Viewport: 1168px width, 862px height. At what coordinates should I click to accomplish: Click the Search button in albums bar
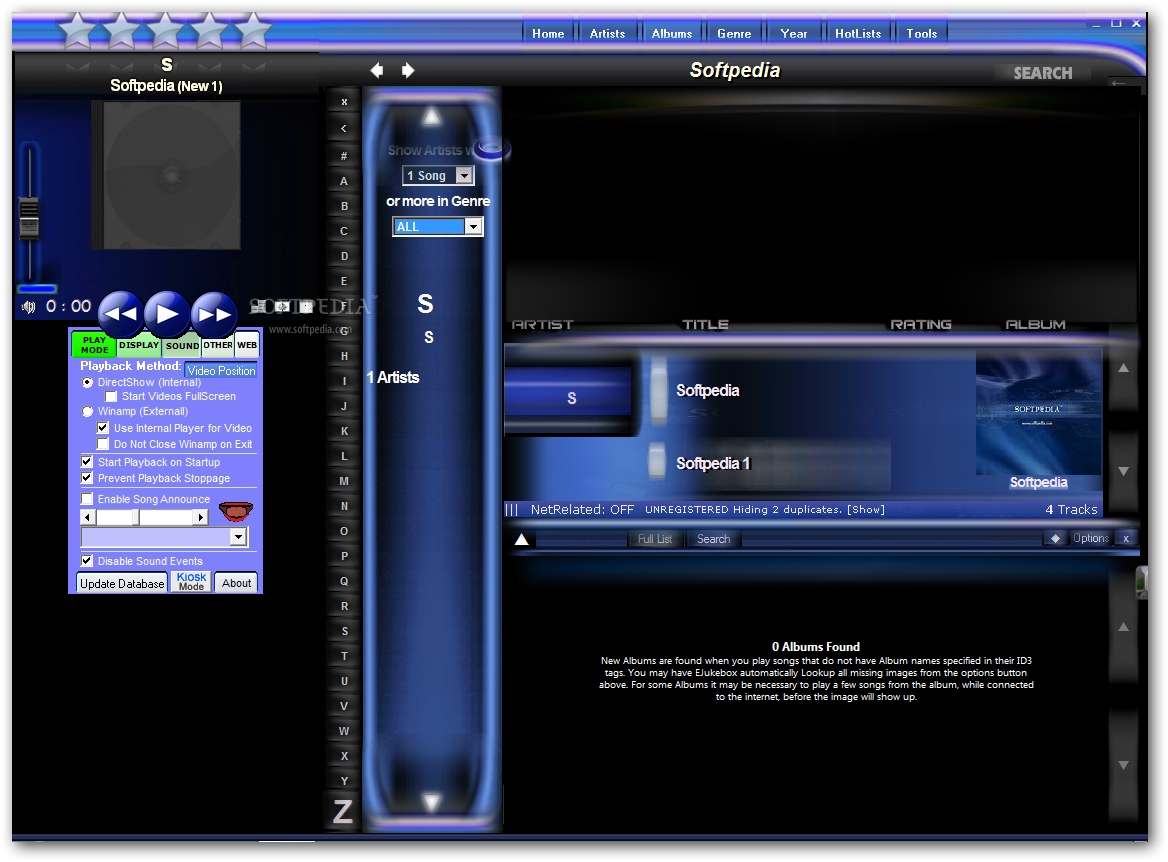point(713,539)
